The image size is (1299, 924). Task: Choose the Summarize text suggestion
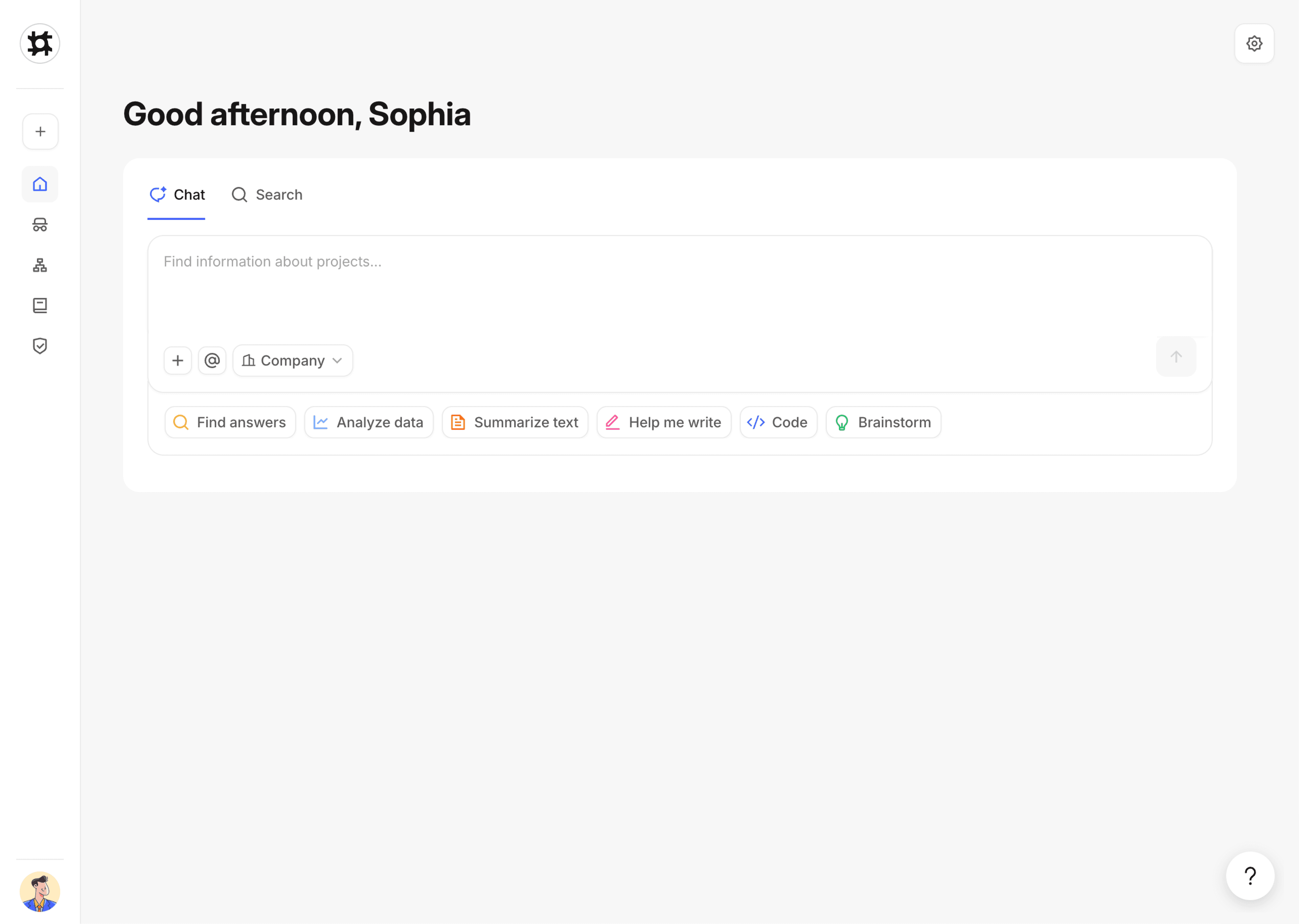click(515, 422)
